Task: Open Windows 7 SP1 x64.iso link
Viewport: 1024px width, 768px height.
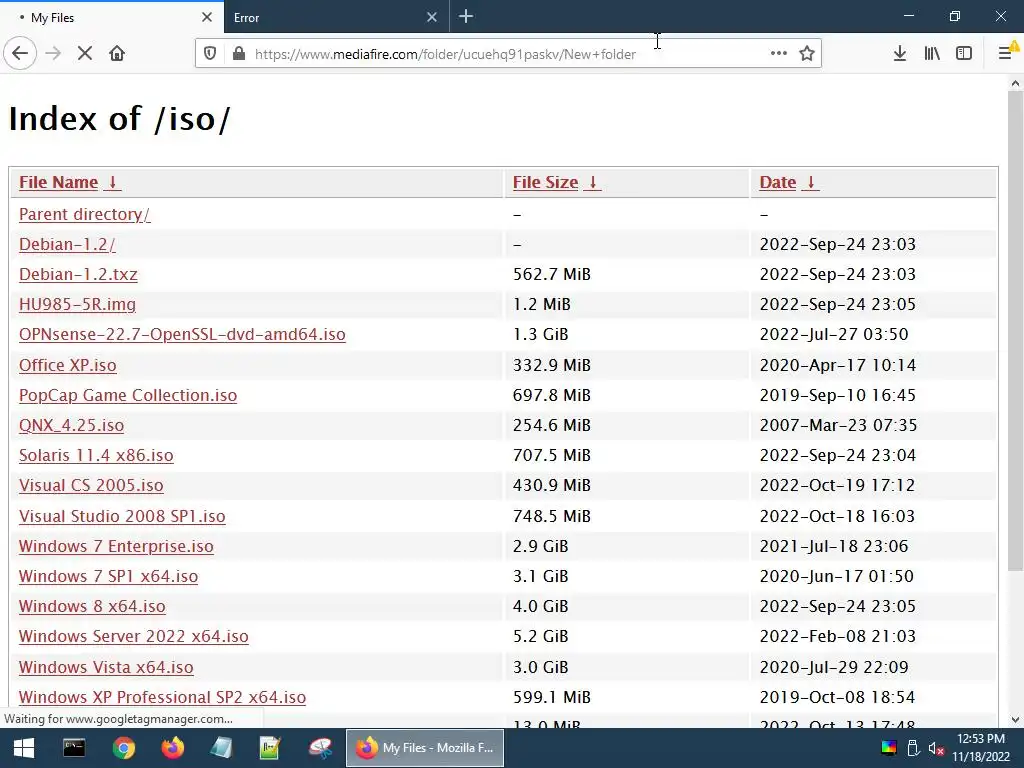Action: coord(108,576)
